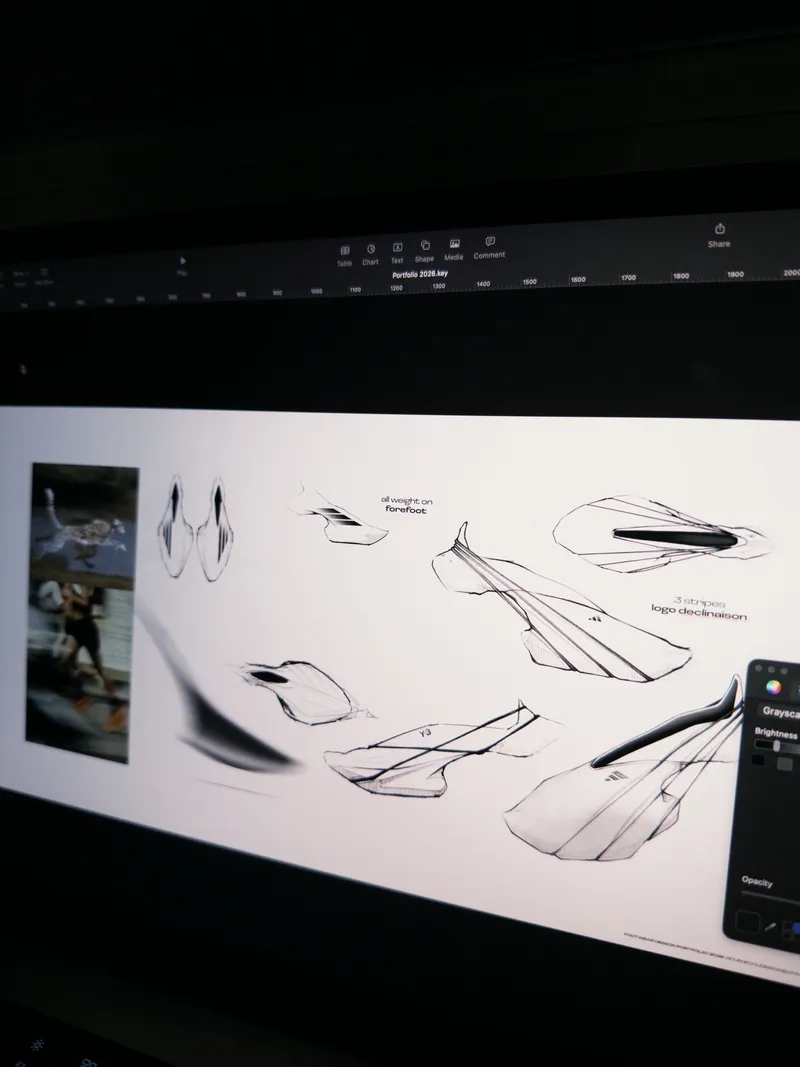Viewport: 800px width, 1067px height.
Task: Open the Grayscale mode dropdown
Action: click(780, 712)
